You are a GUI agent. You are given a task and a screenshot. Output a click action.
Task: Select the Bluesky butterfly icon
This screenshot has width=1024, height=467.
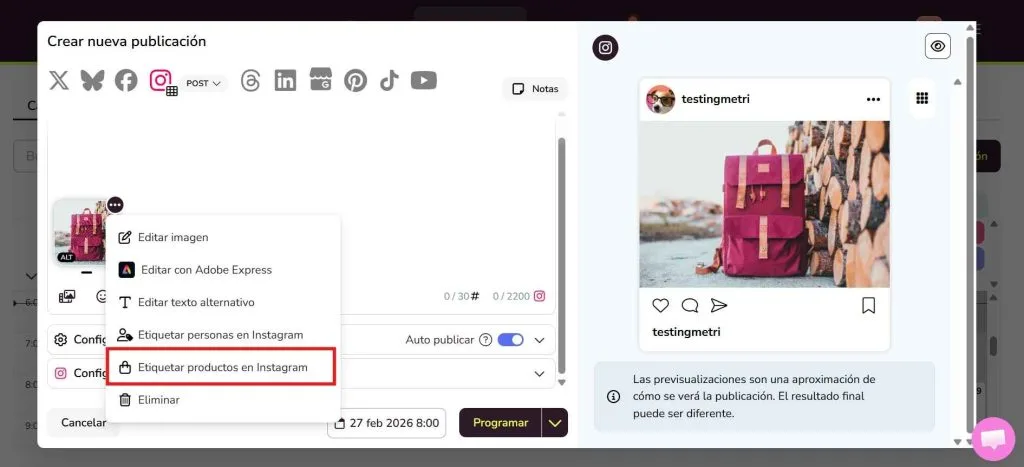click(92, 81)
